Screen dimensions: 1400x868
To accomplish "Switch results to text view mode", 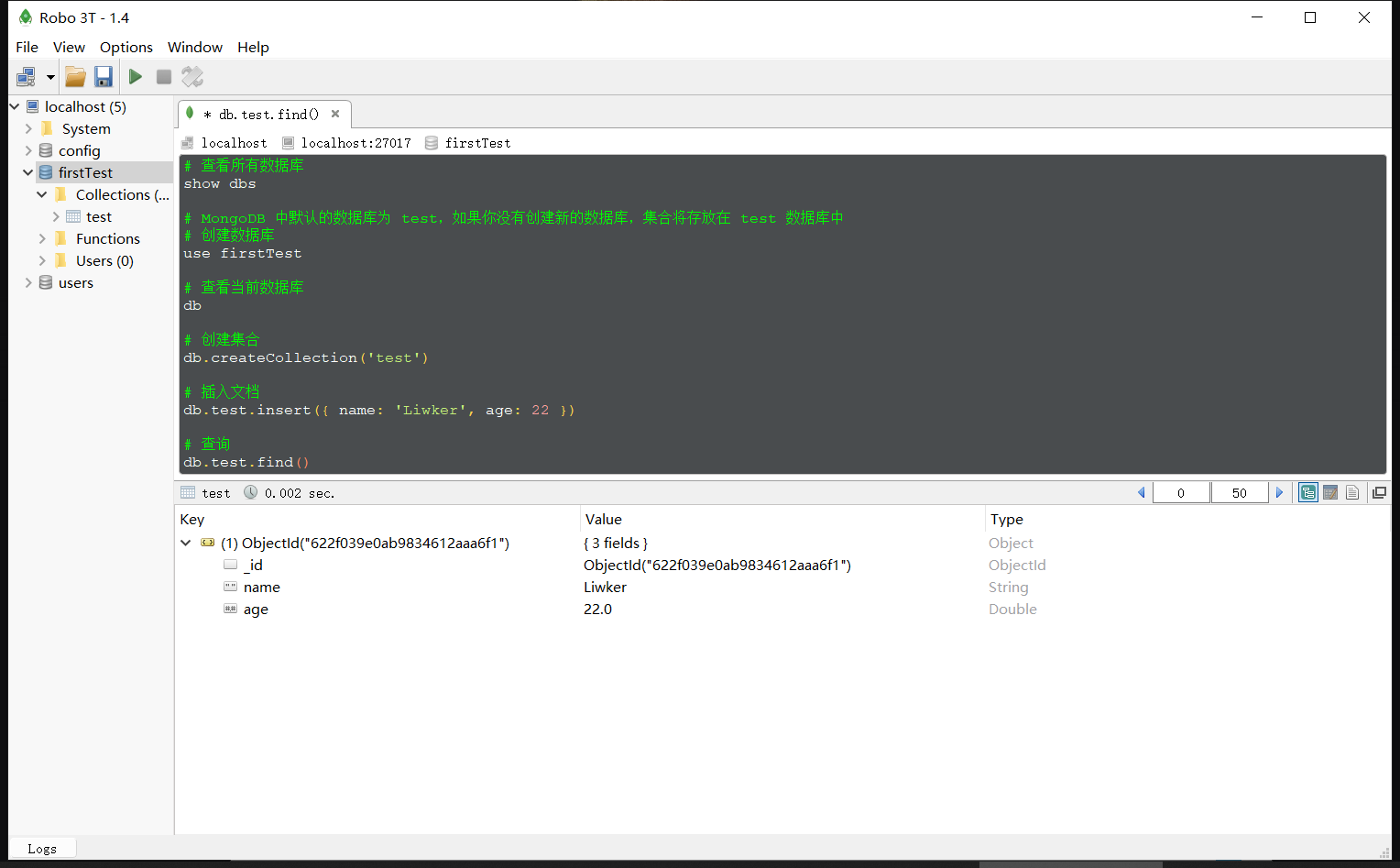I will tap(1352, 492).
